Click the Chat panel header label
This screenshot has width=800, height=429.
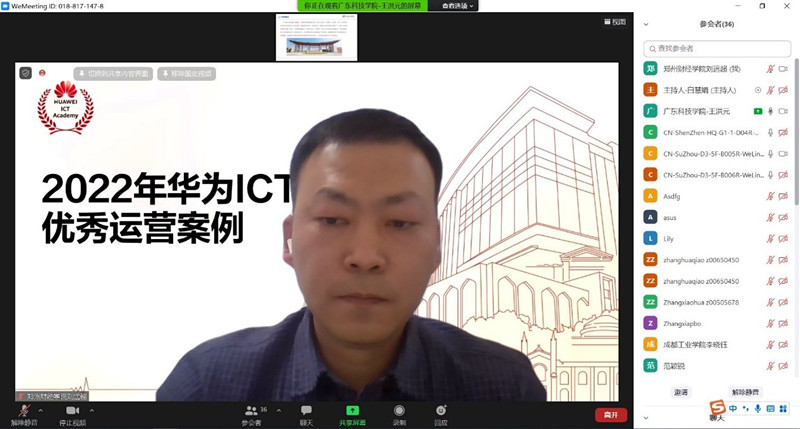716,418
